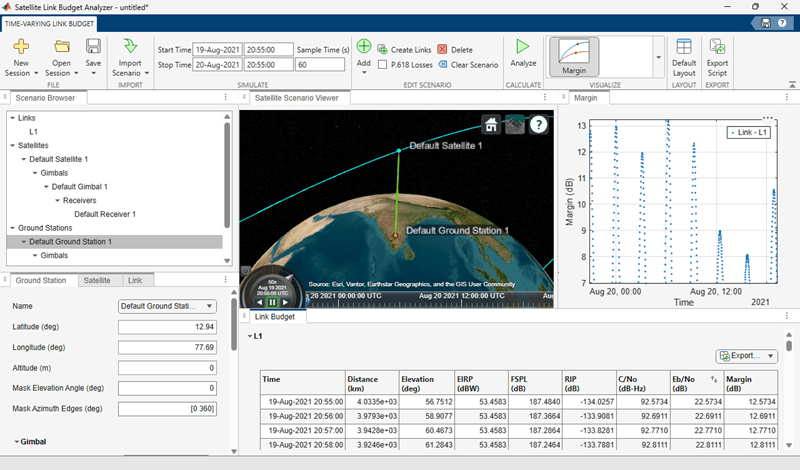
Task: Open the Add dropdown arrow
Action: click(x=364, y=73)
